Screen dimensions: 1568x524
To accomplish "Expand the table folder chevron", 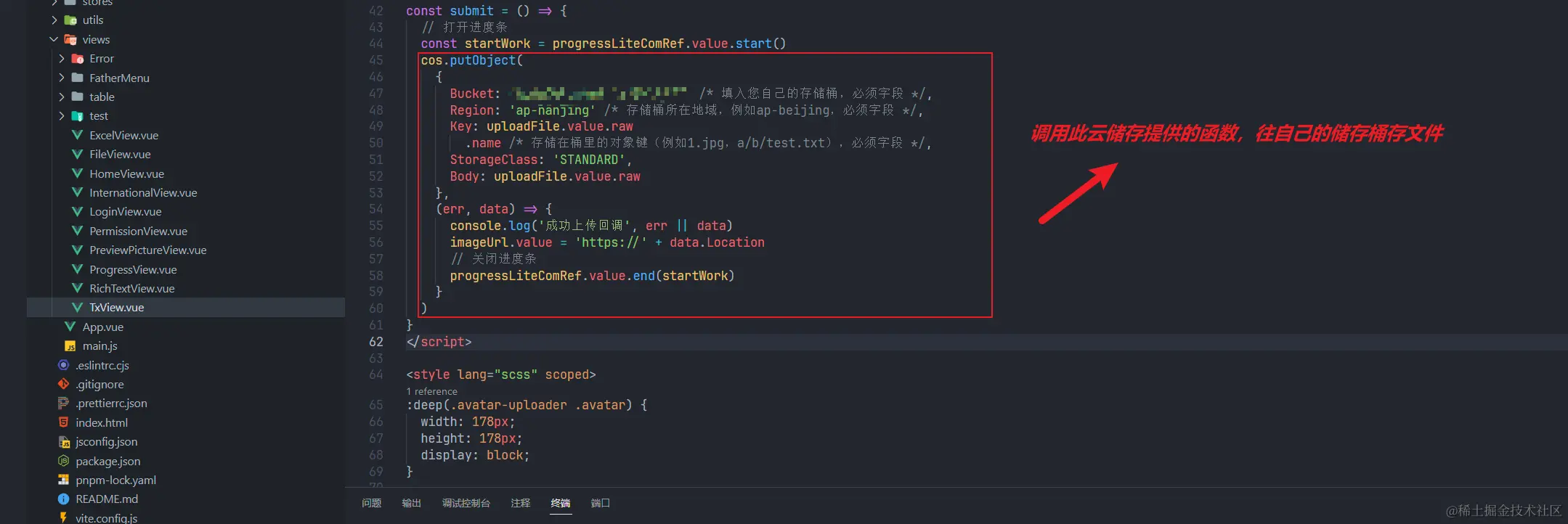I will 62,97.
